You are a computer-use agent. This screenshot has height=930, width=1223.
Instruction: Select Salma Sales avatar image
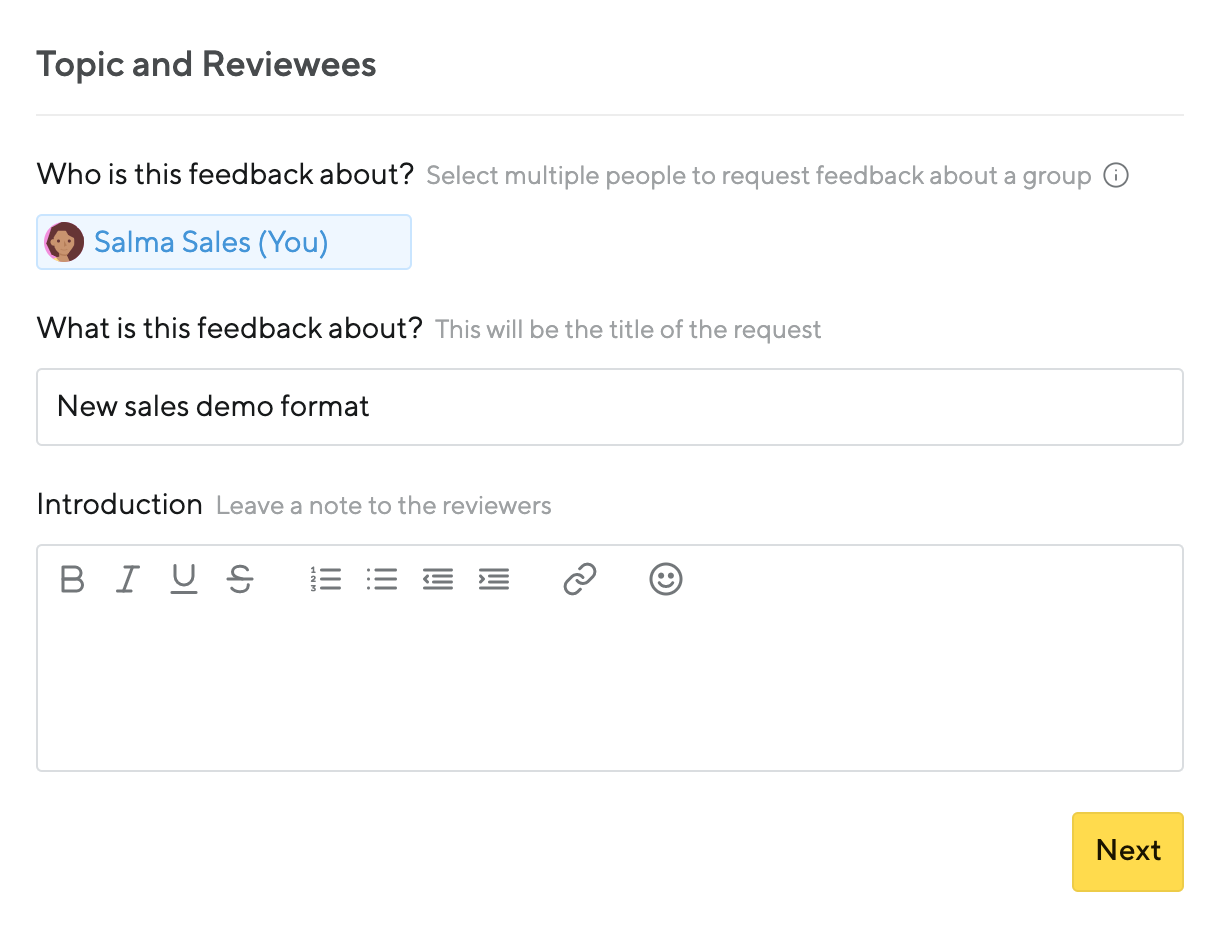coord(64,241)
